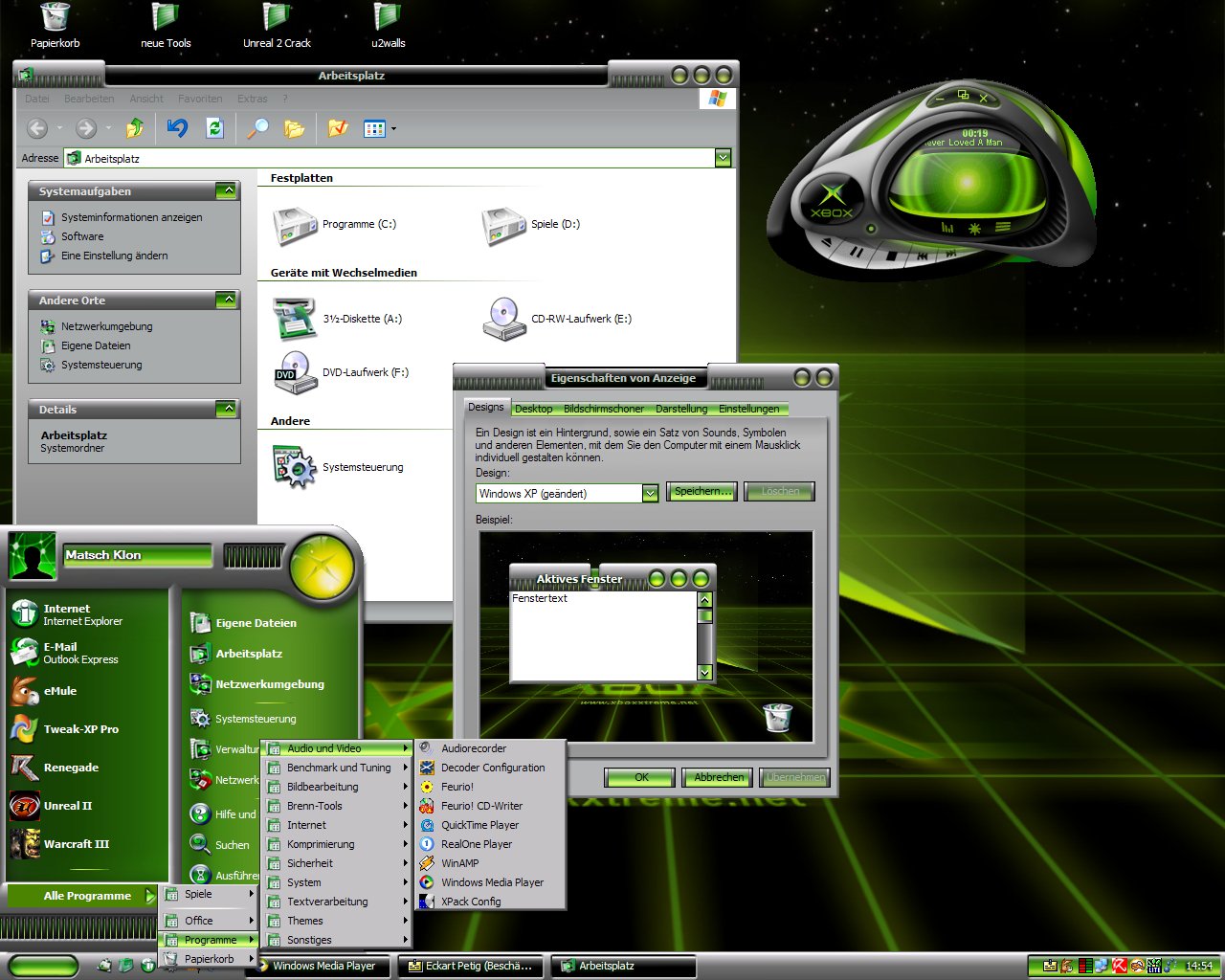The height and width of the screenshot is (980, 1225).
Task: Click the Refresh icon in Arbeitsplatz toolbar
Action: [x=214, y=128]
